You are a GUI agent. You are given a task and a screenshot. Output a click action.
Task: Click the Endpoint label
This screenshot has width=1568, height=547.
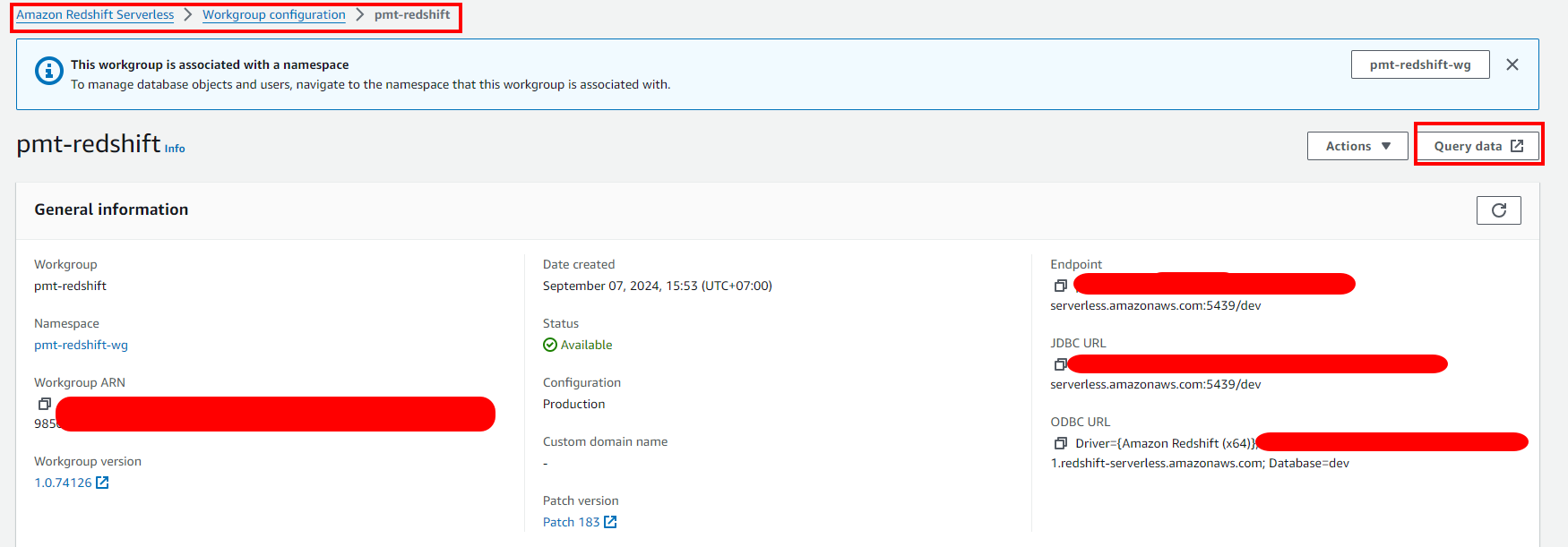pyautogui.click(x=1076, y=264)
